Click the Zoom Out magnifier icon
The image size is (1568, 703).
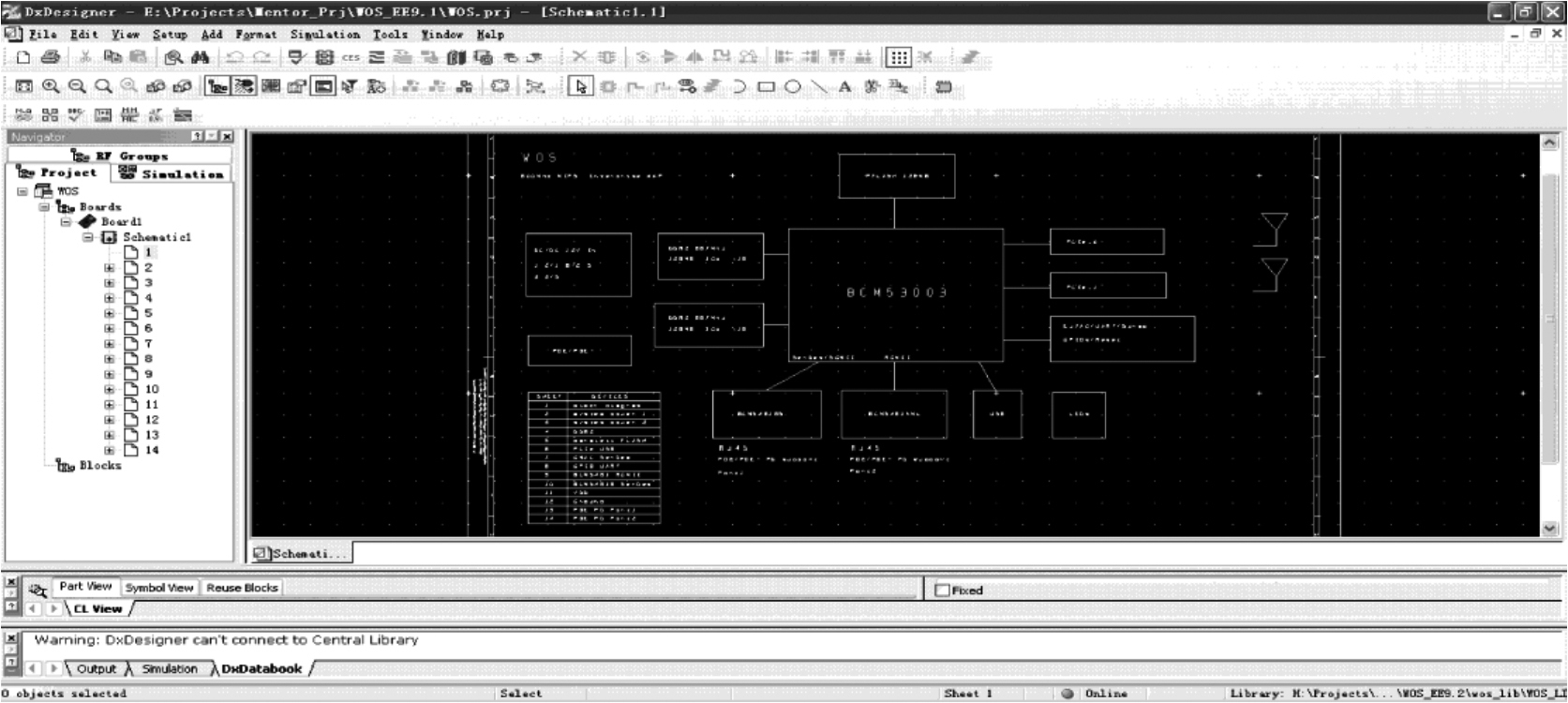pyautogui.click(x=77, y=86)
